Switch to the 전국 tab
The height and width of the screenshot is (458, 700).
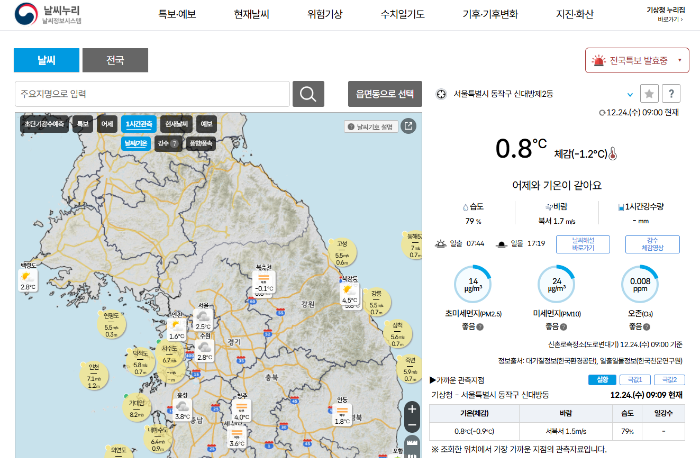(x=115, y=60)
